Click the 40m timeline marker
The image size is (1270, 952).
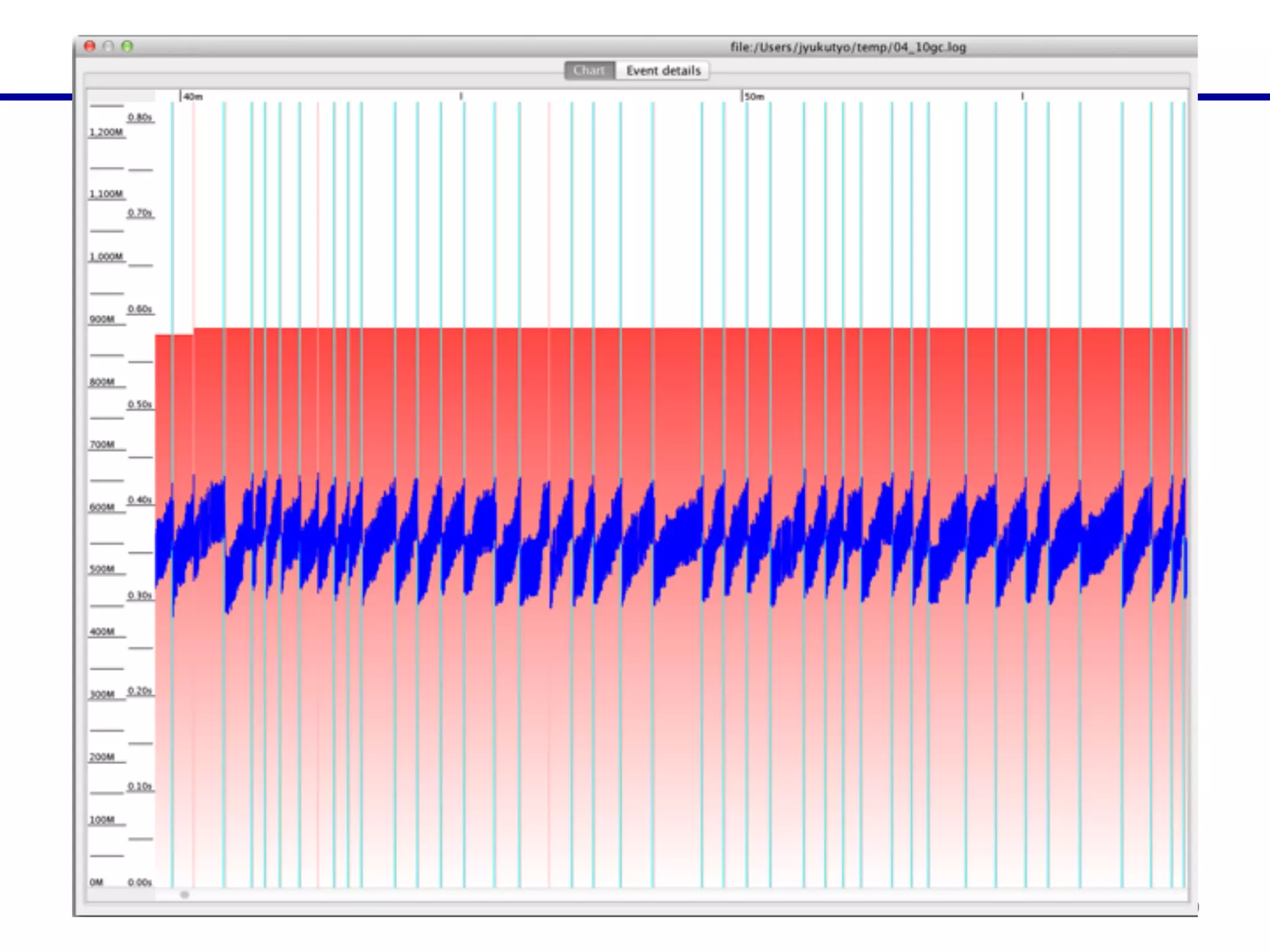click(193, 97)
